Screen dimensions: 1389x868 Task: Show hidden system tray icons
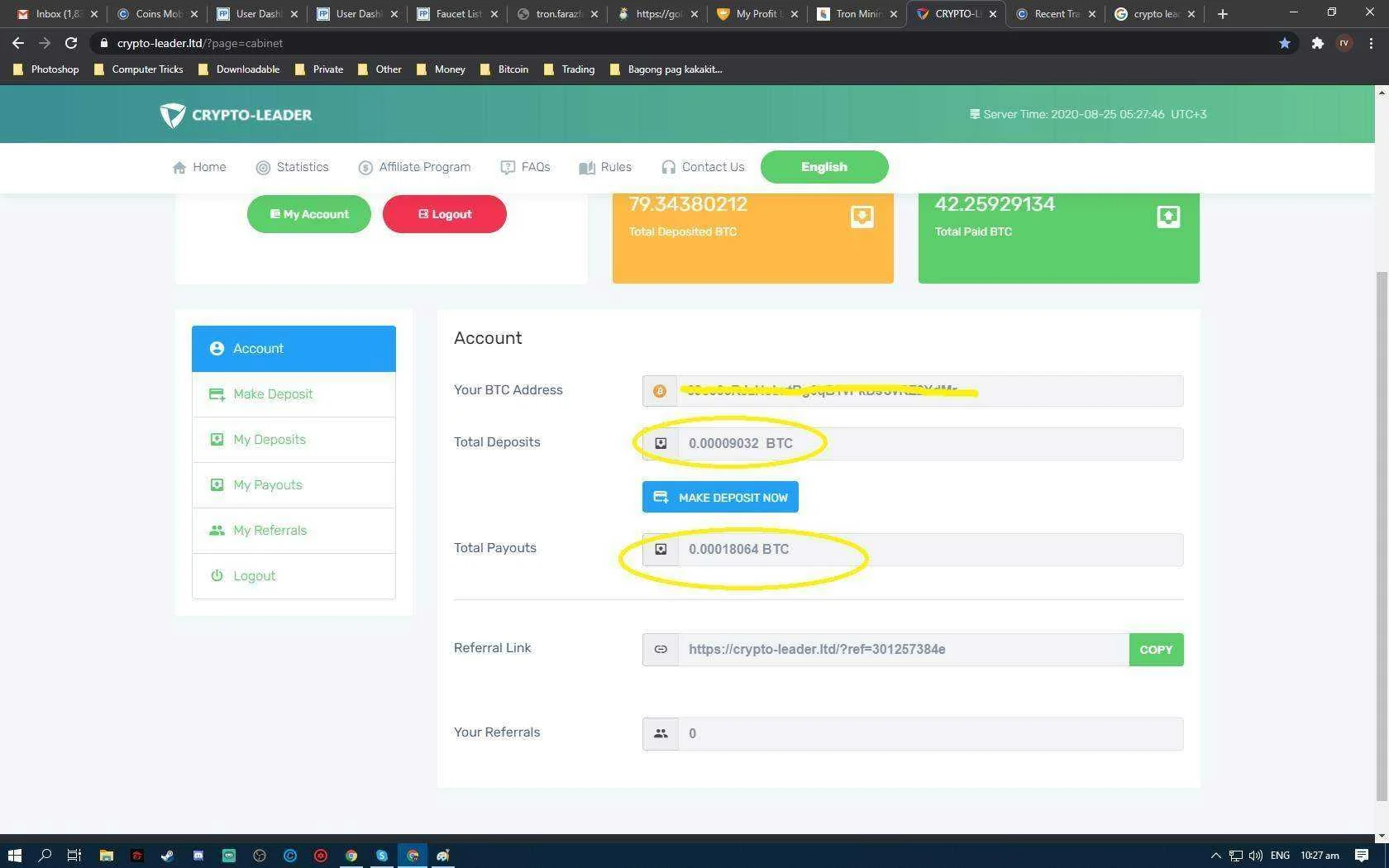[1215, 856]
